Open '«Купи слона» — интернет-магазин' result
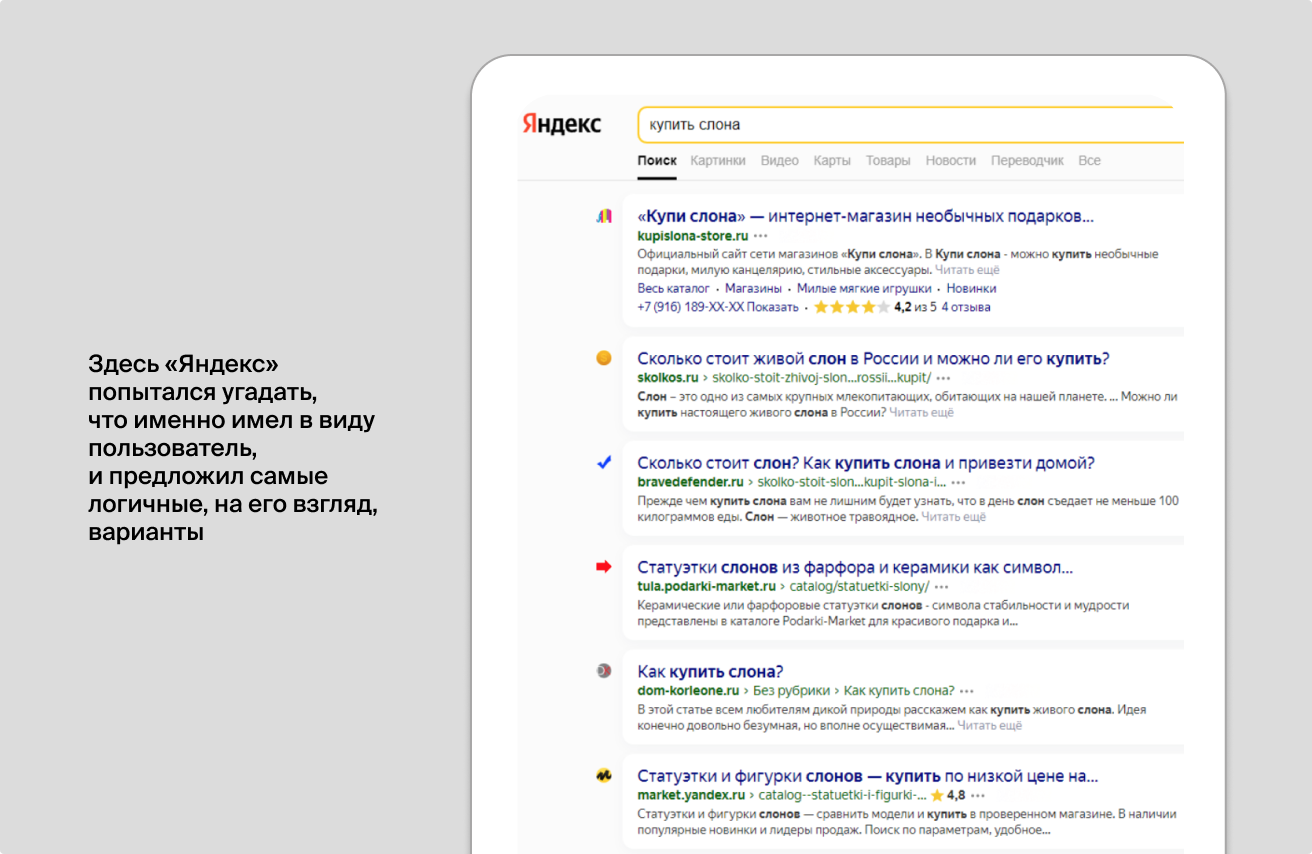 (x=865, y=216)
